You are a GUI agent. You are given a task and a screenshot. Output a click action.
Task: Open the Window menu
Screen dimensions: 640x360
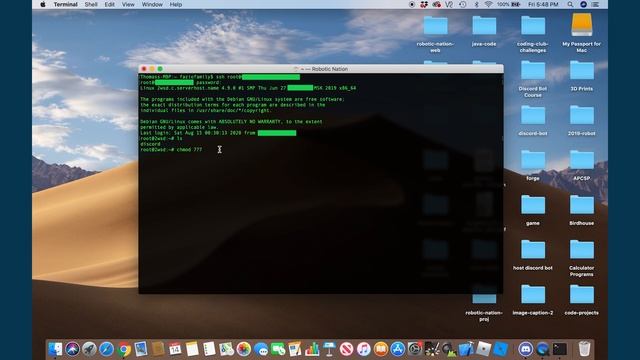[x=152, y=4]
